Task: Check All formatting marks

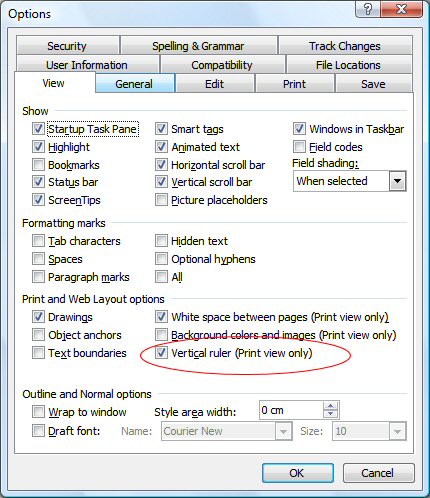Action: [x=161, y=277]
